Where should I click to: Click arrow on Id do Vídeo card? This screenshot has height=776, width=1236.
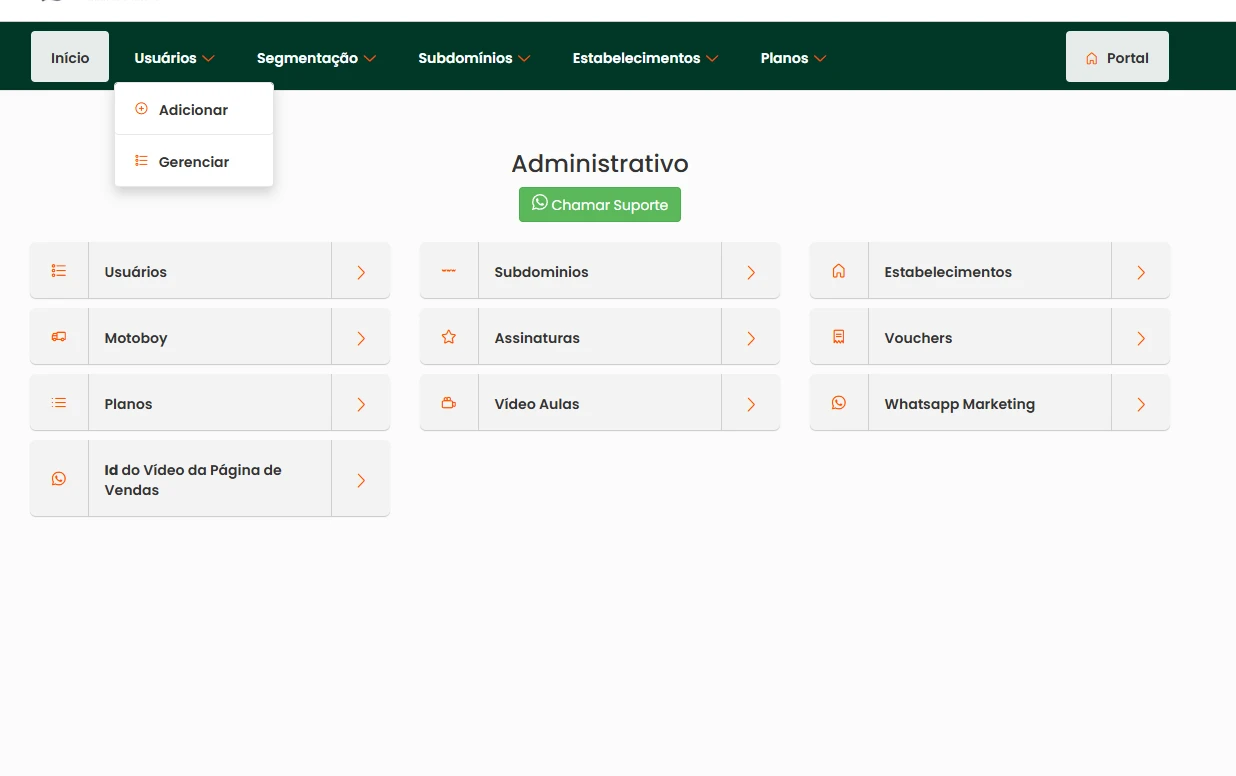361,480
